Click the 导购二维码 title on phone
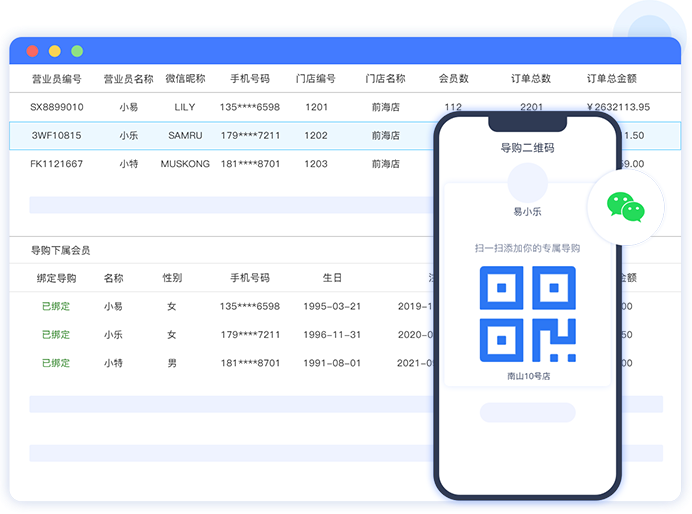This screenshot has width=692, height=514. (x=527, y=148)
